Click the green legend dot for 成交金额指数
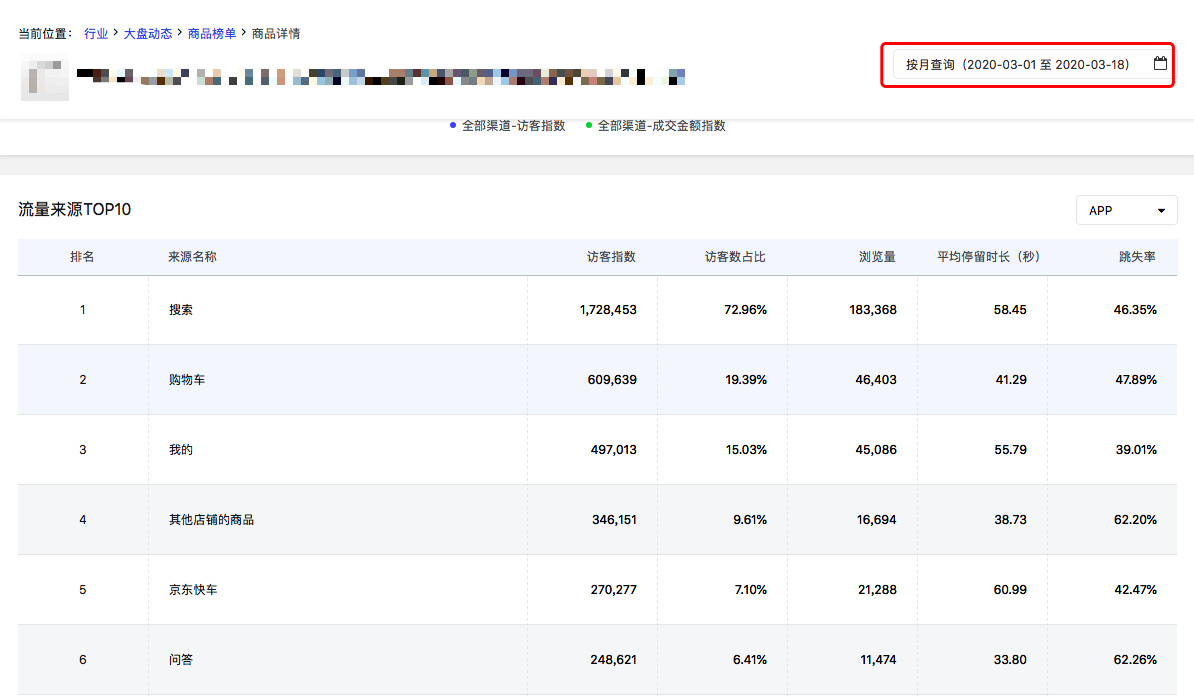The width and height of the screenshot is (1194, 697). point(589,125)
